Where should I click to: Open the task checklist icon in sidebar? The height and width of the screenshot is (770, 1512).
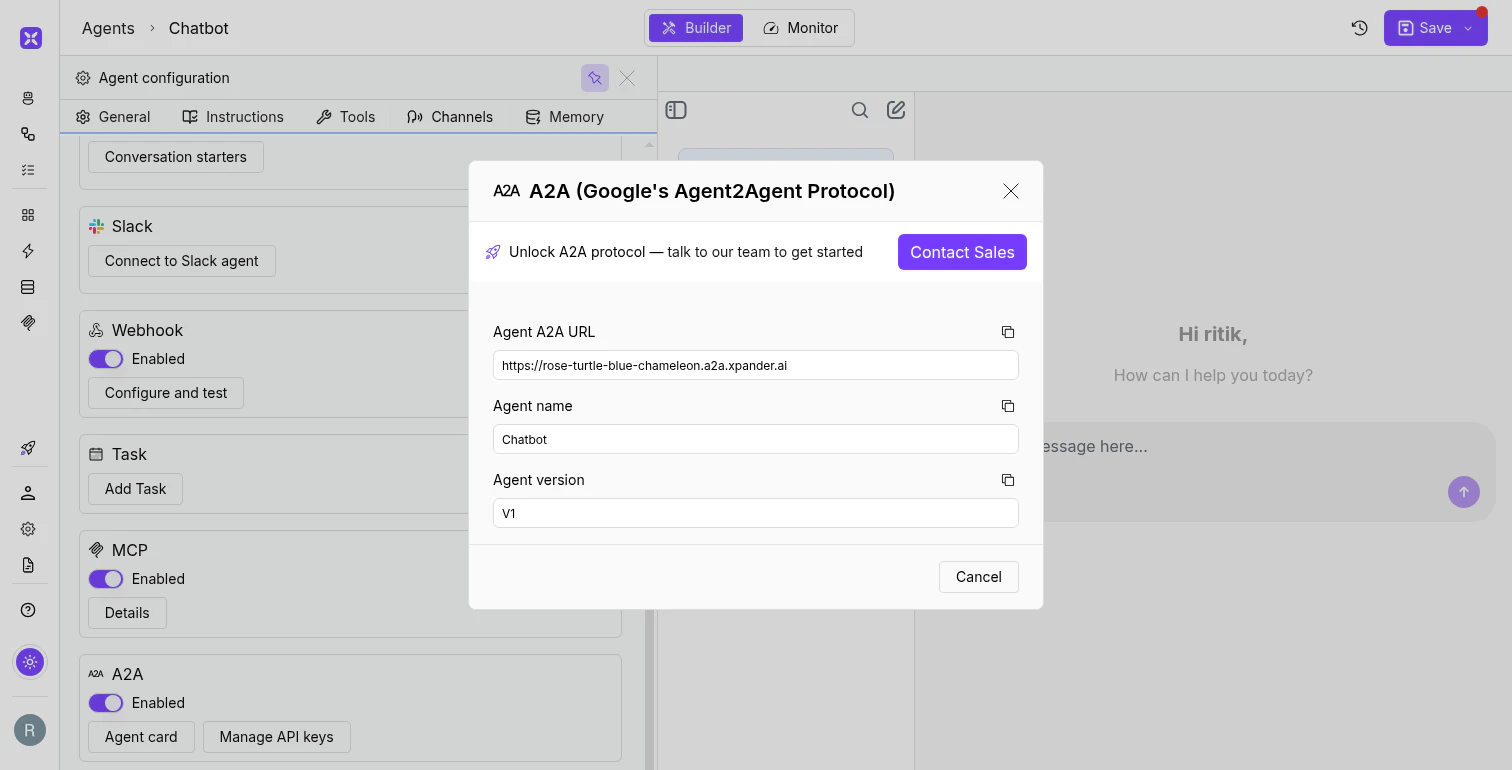[x=28, y=170]
